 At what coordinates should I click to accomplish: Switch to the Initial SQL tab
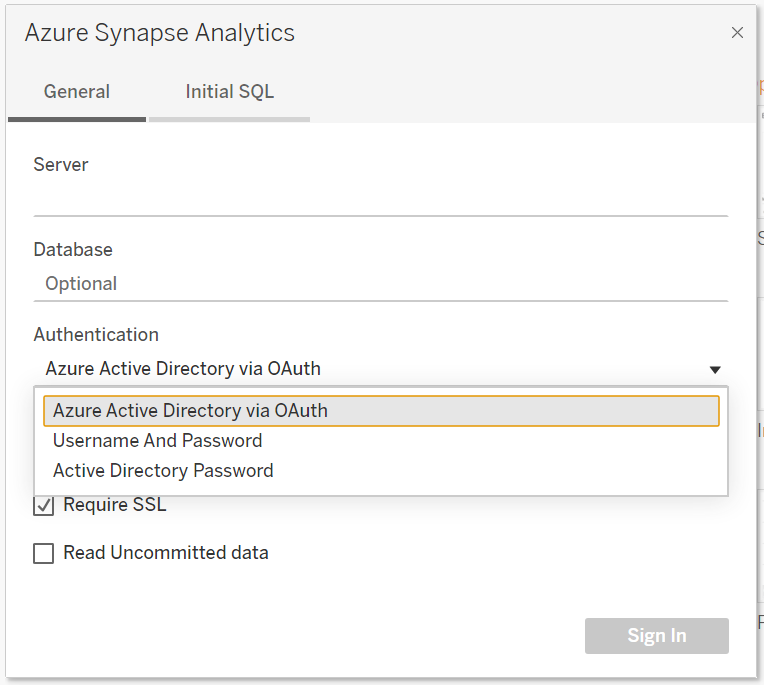click(x=229, y=92)
